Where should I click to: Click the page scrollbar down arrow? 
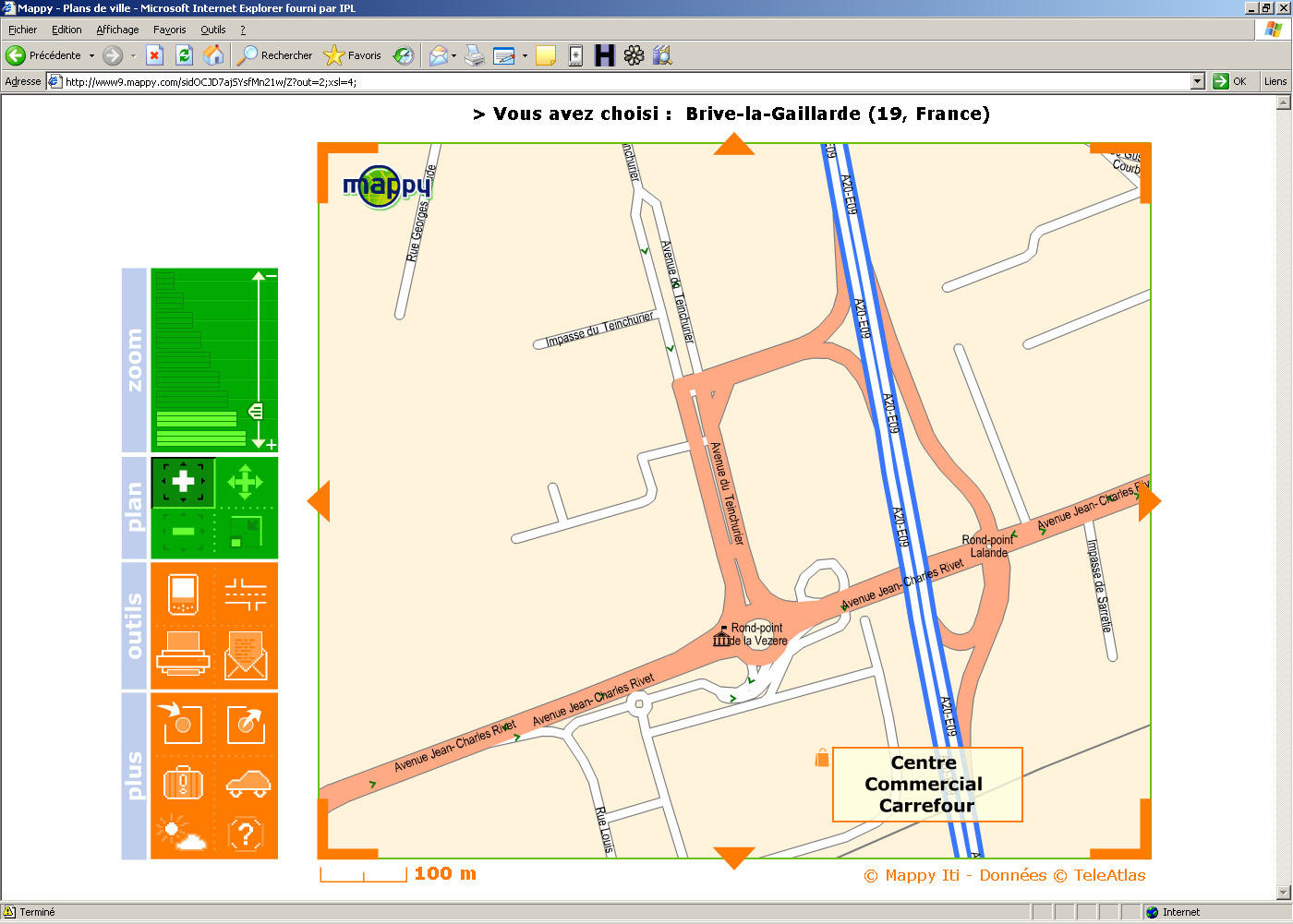click(1283, 893)
